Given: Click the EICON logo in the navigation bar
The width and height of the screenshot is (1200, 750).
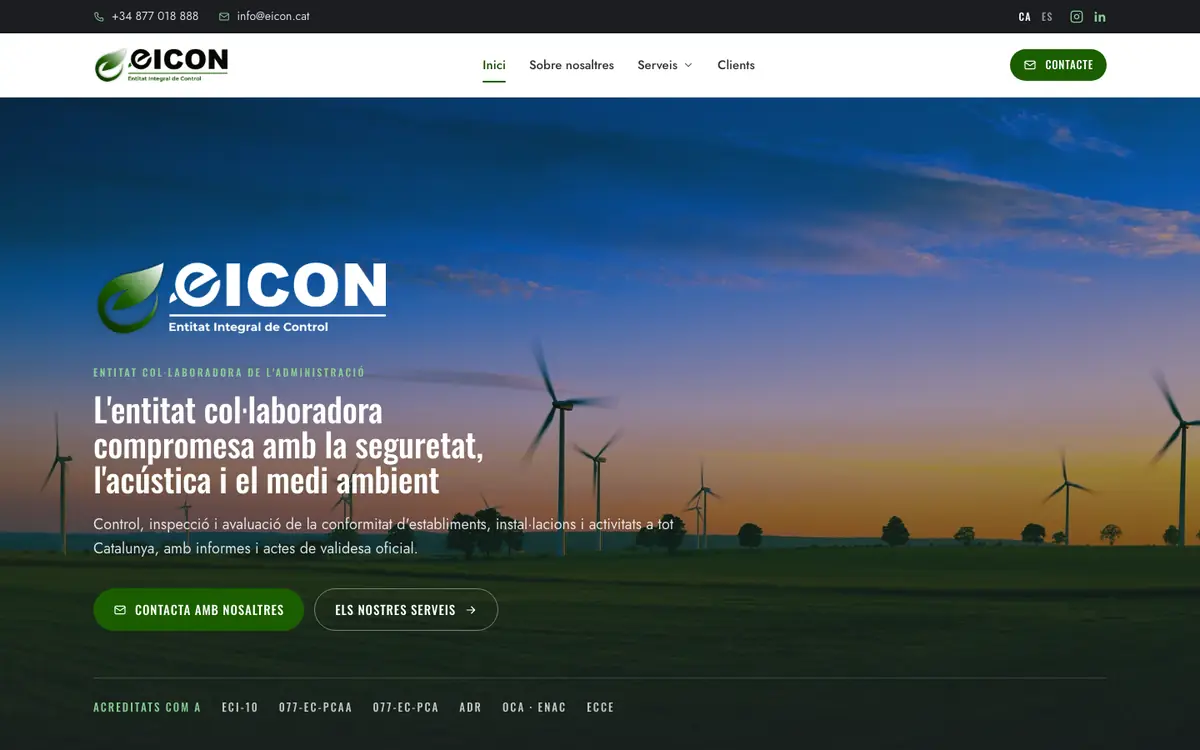Looking at the screenshot, I should (162, 65).
